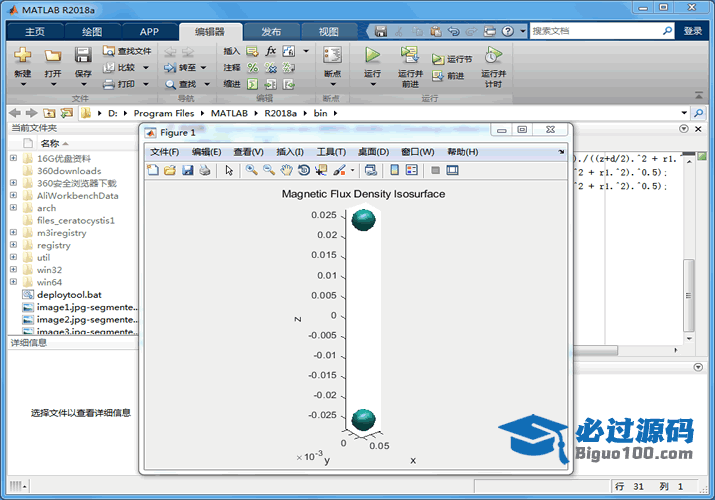Click the back arrow in address bar

[15, 113]
